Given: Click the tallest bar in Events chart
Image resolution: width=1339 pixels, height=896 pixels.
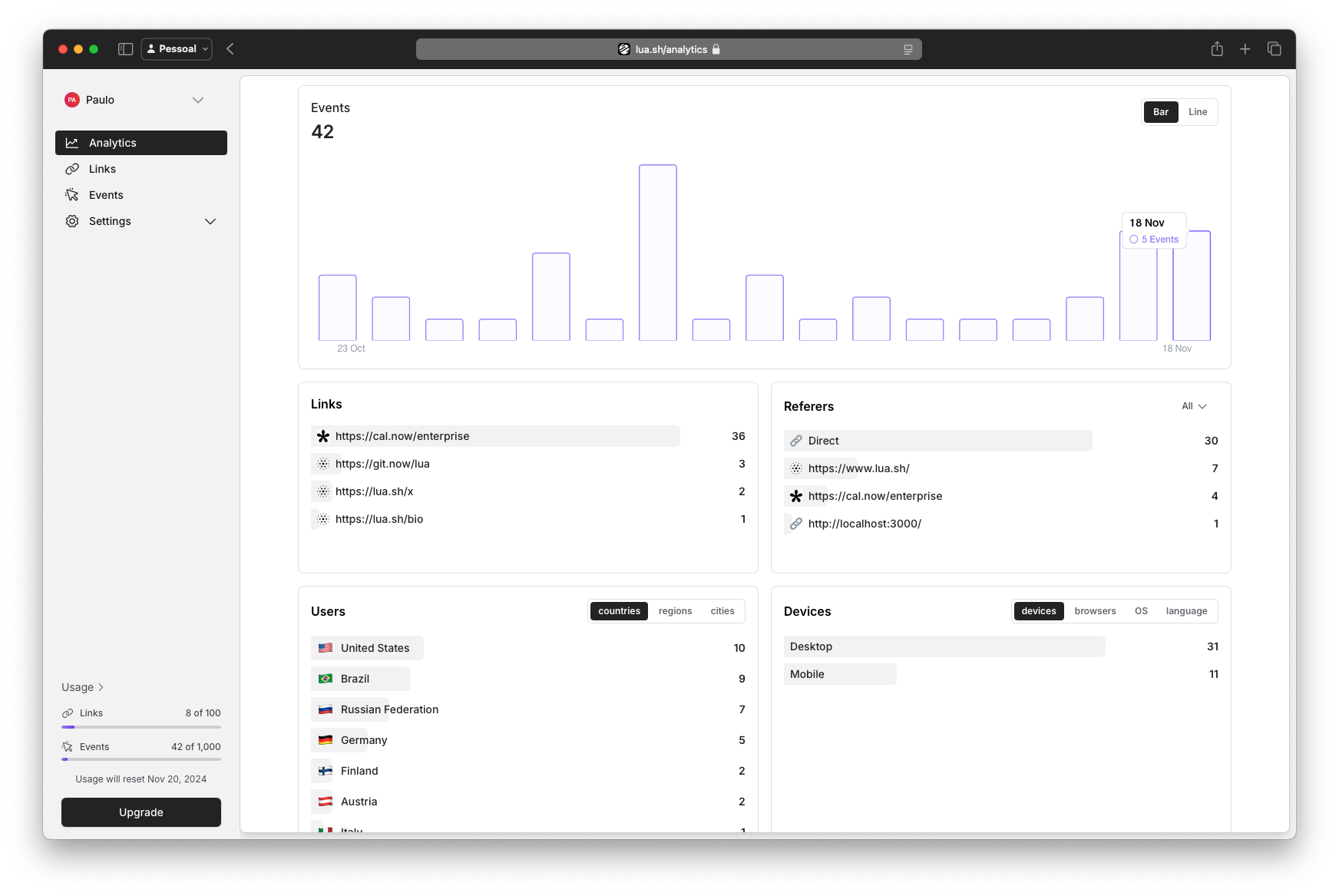Looking at the screenshot, I should pyautogui.click(x=658, y=253).
